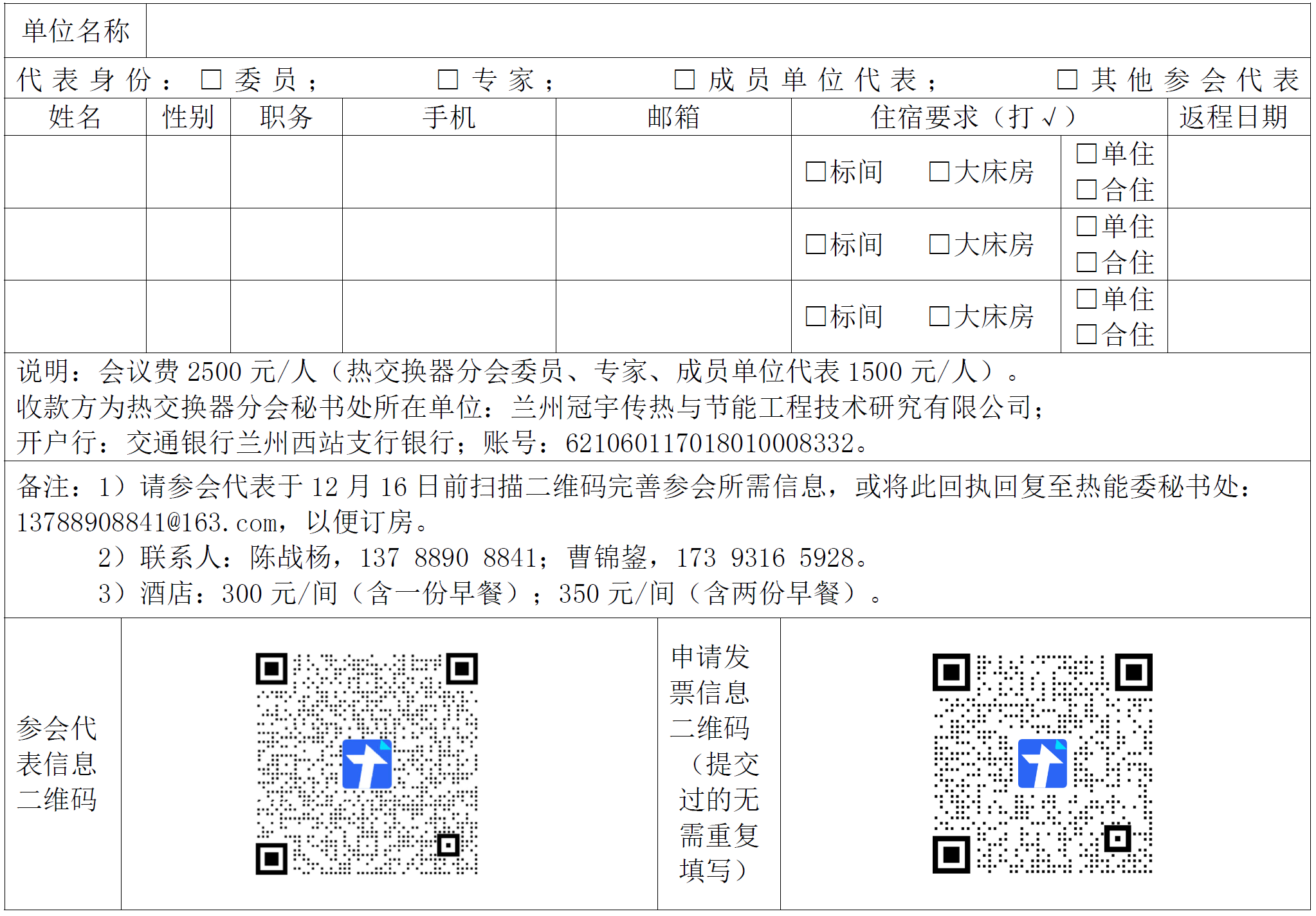
Task: Select 大床房 in the second attendee row
Action: pyautogui.click(x=939, y=244)
